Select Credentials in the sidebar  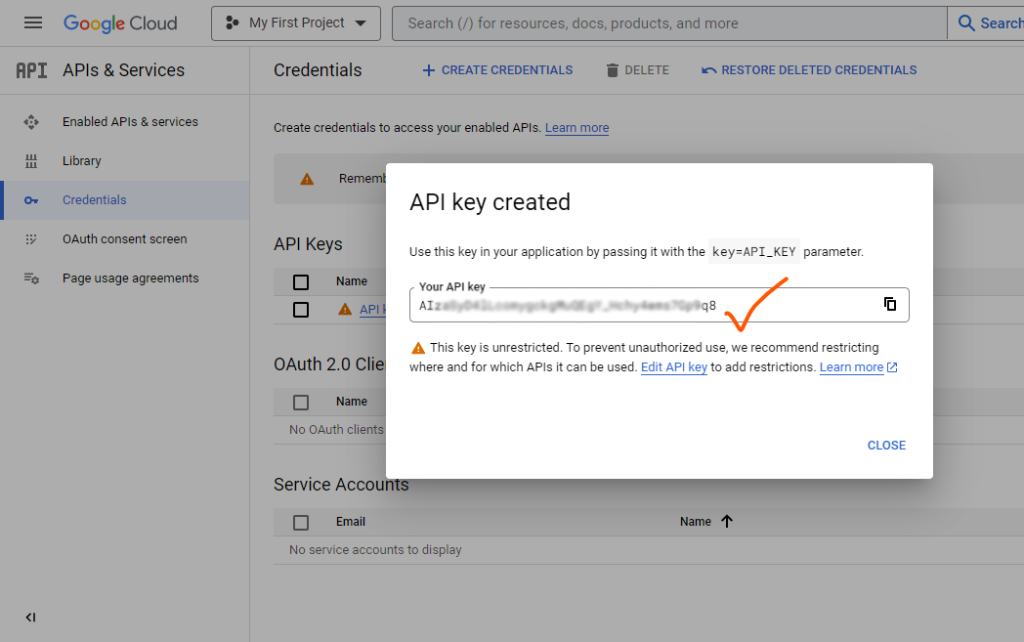[x=94, y=200]
